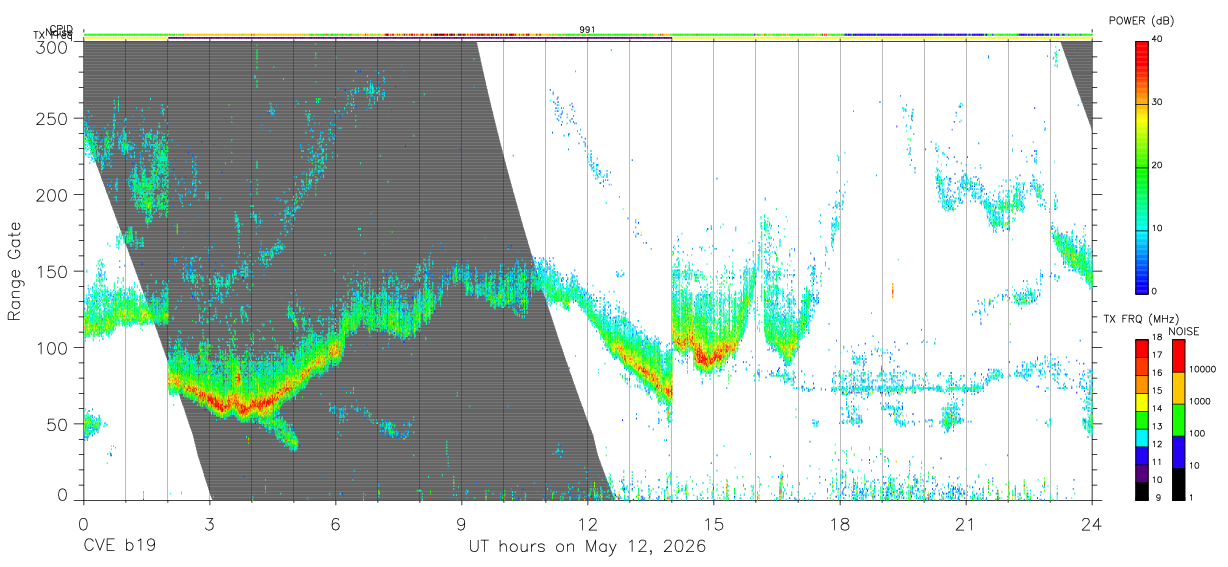Screen dimensions: 1228x567
Task: Click the 9 tick on UT hours axis
Action: click(462, 522)
